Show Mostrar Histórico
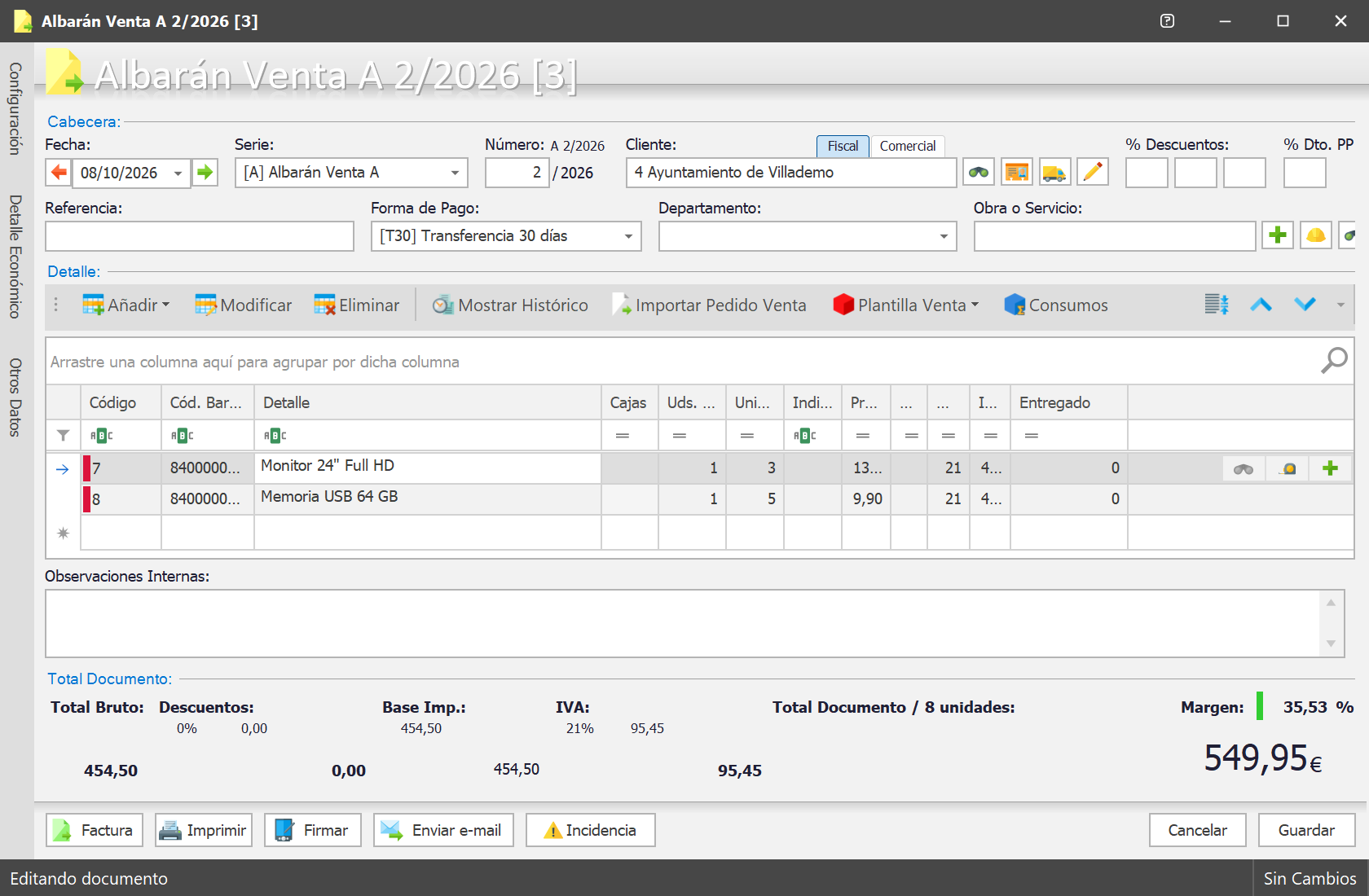Viewport: 1369px width, 896px height. [x=510, y=305]
